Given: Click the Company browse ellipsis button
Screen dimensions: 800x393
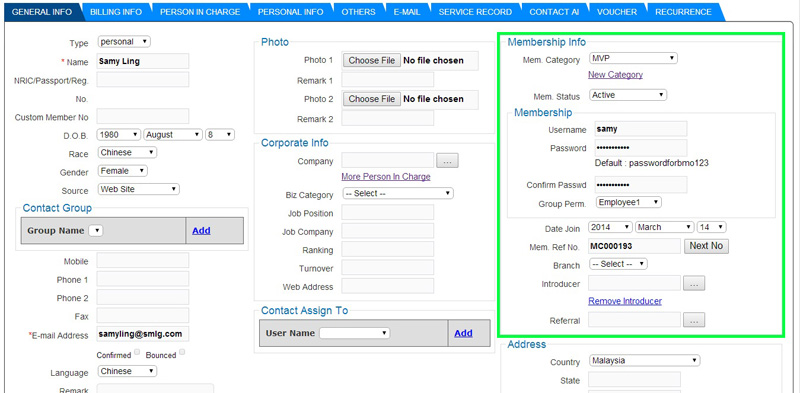Looking at the screenshot, I should (x=447, y=161).
